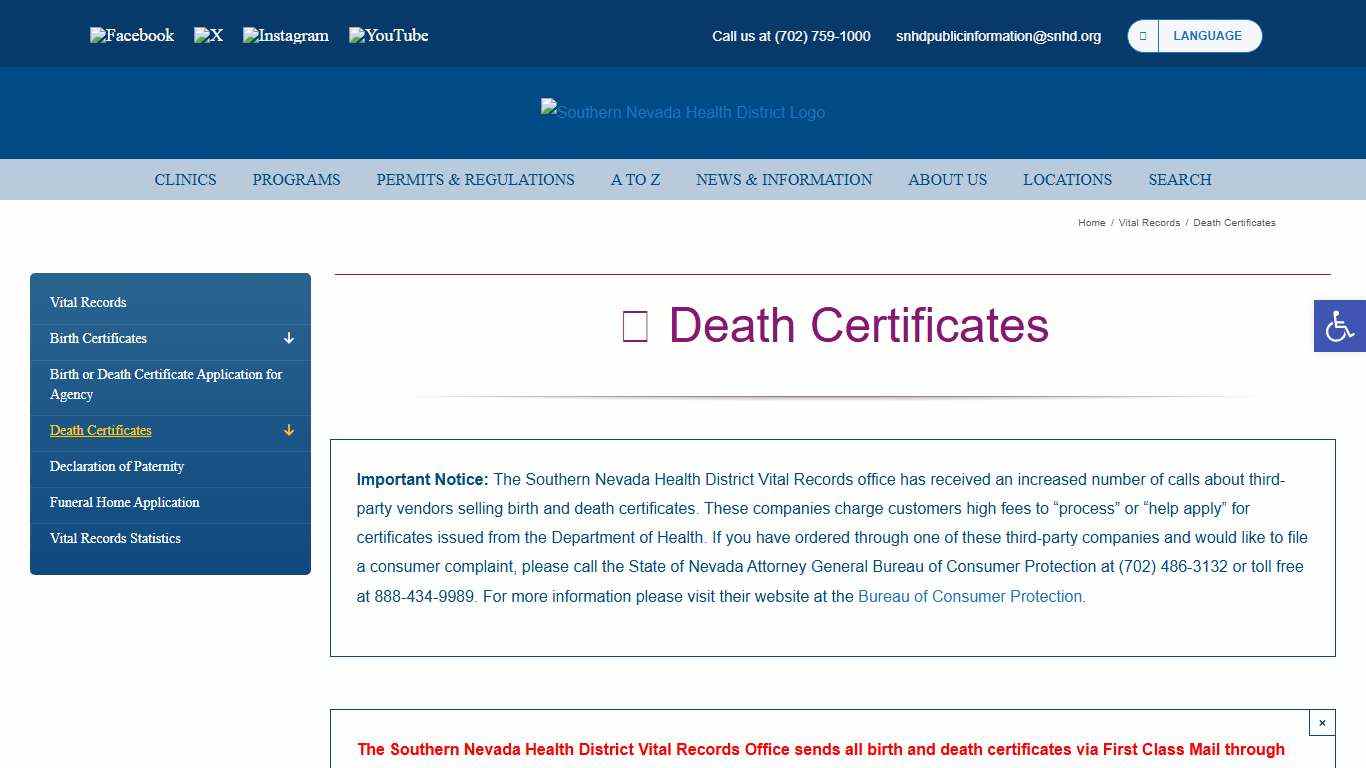Open the X social media icon

(x=208, y=35)
